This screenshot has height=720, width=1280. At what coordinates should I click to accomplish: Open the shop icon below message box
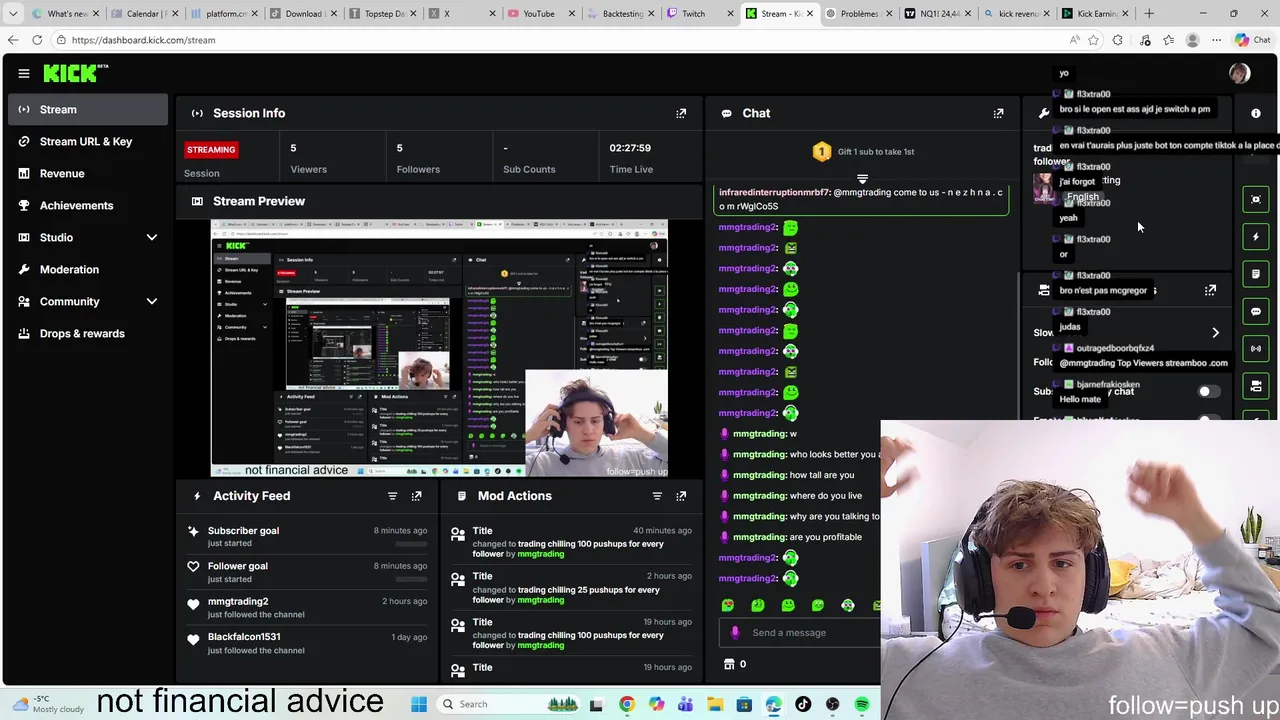[729, 664]
